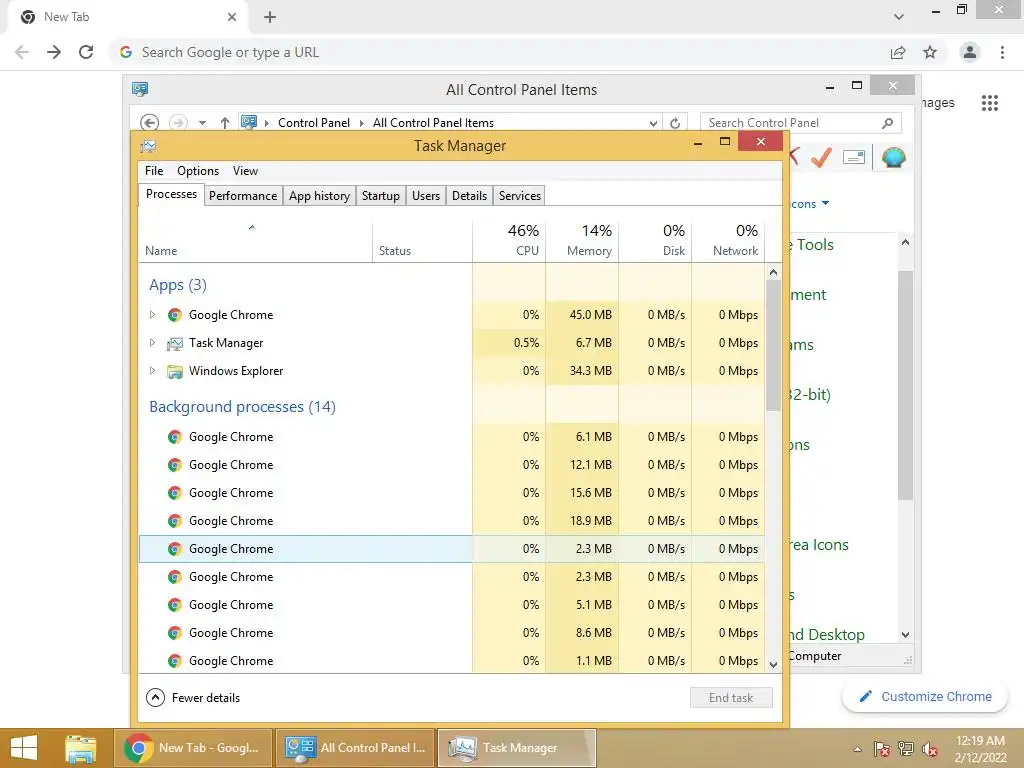This screenshot has height=768, width=1024.
Task: Collapse to Fewer details view
Action: click(193, 697)
